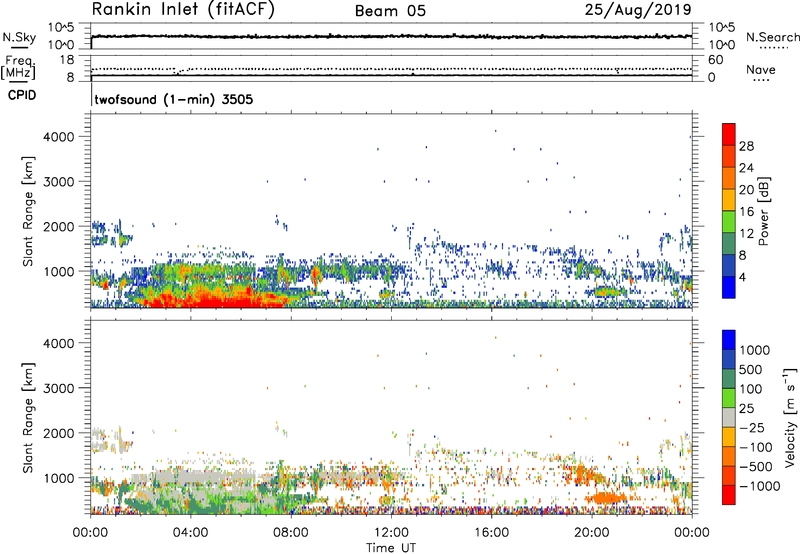Click the Power panel 'Slant Range [km]' label
Image resolution: width=800 pixels, height=554 pixels.
point(28,211)
